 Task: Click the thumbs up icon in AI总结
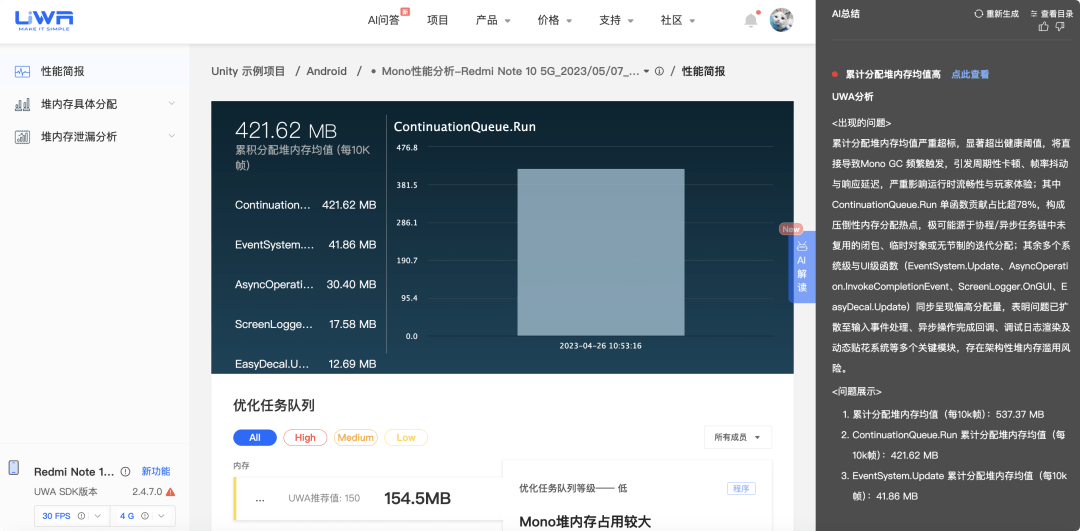tap(1043, 27)
